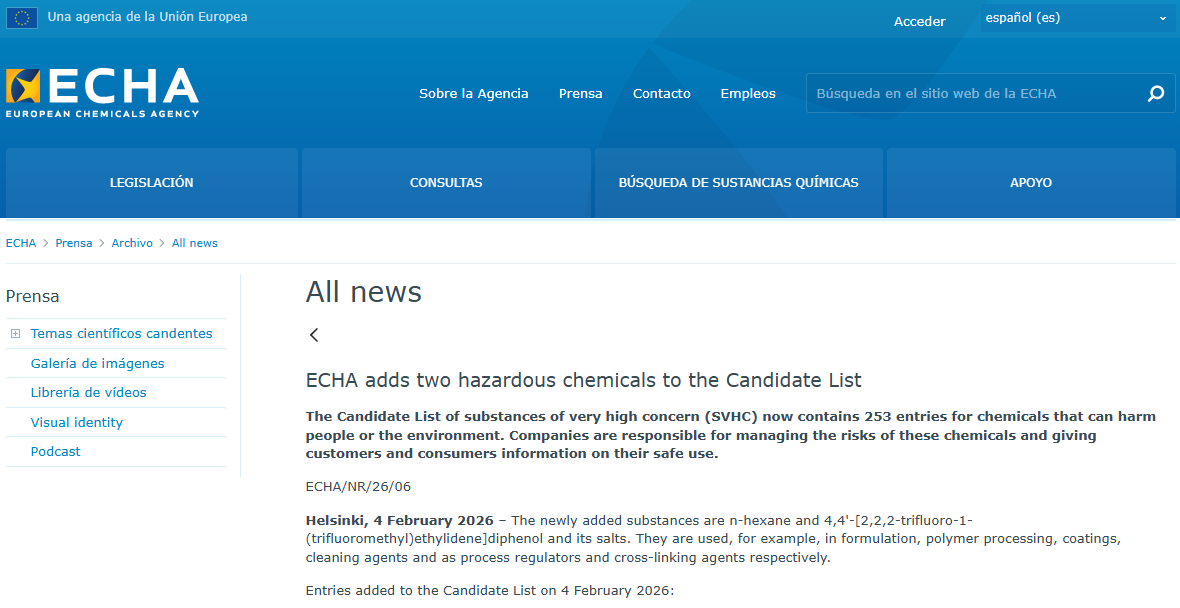Open the español language dropdown
This screenshot has height=608, width=1180.
tap(1076, 18)
